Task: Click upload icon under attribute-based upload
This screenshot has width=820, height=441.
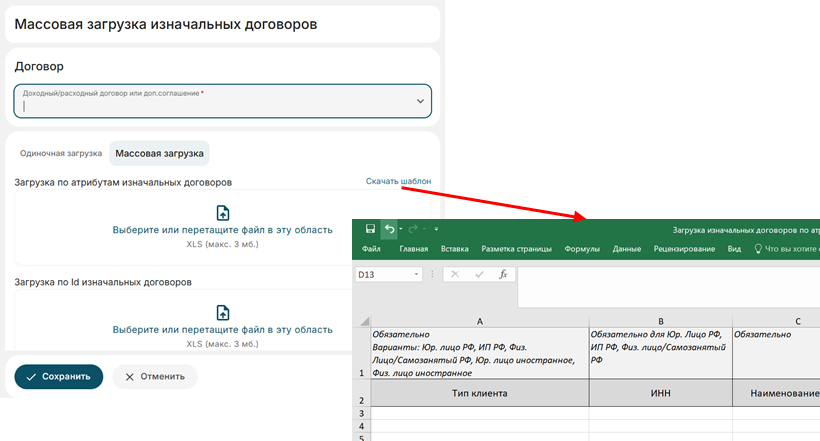Action: point(222,212)
